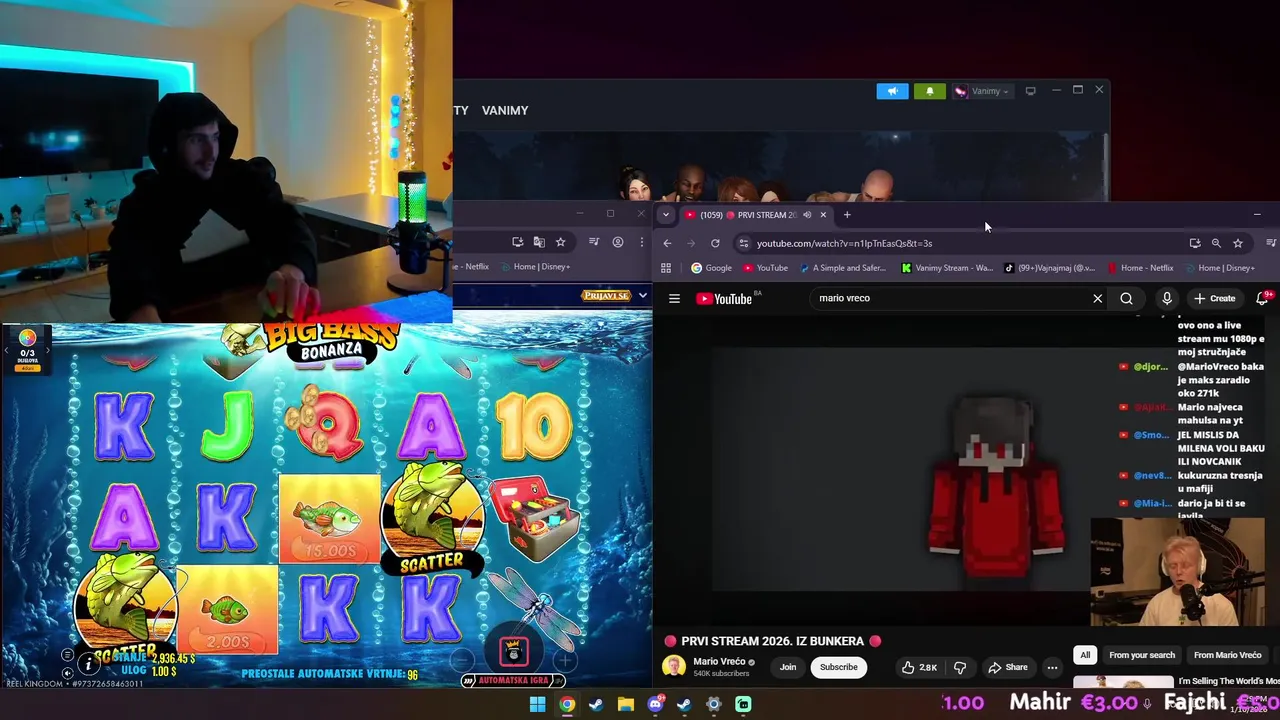Open Chrome from the taskbar
The width and height of the screenshot is (1280, 720).
point(567,704)
